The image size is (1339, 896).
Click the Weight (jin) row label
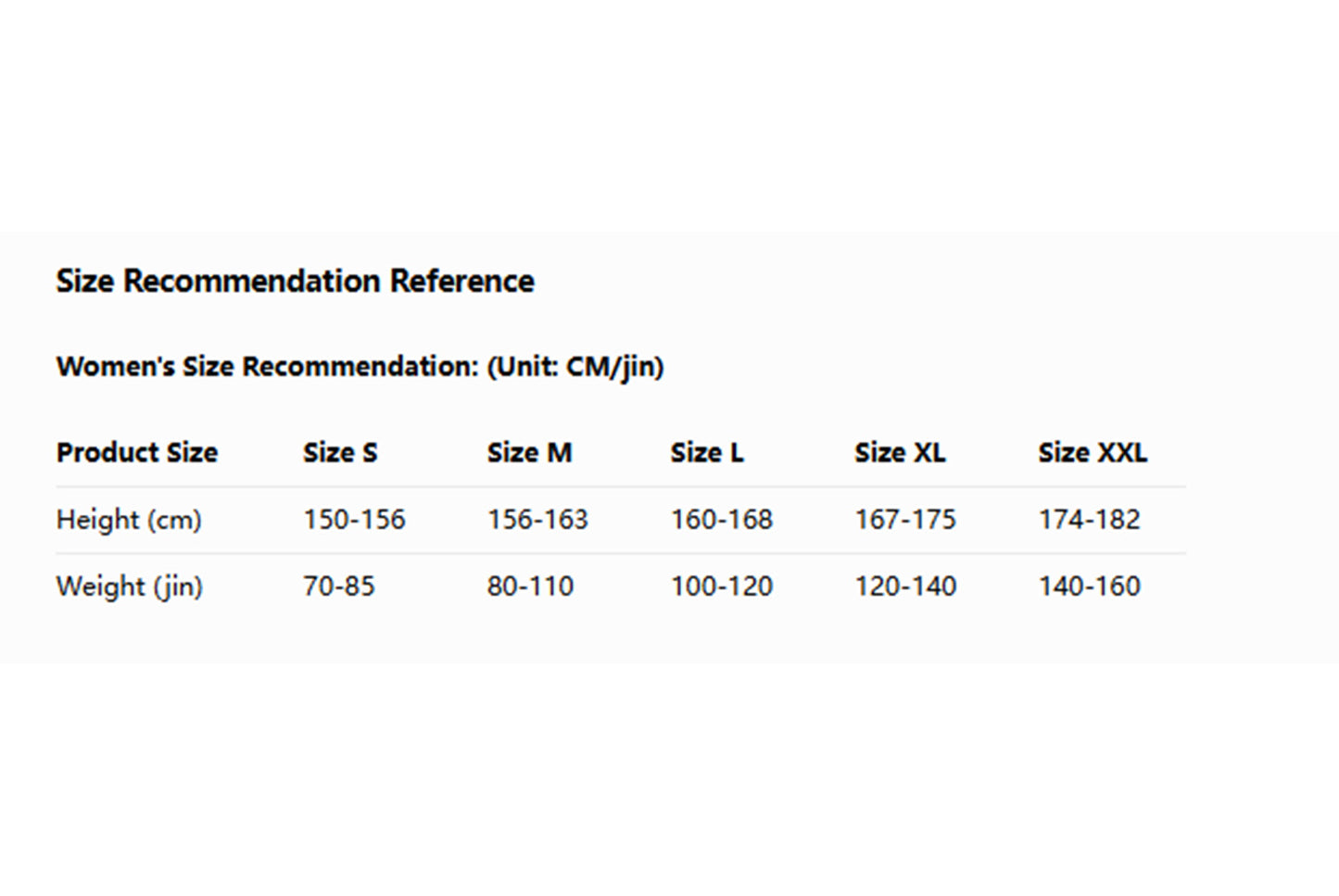129,587
